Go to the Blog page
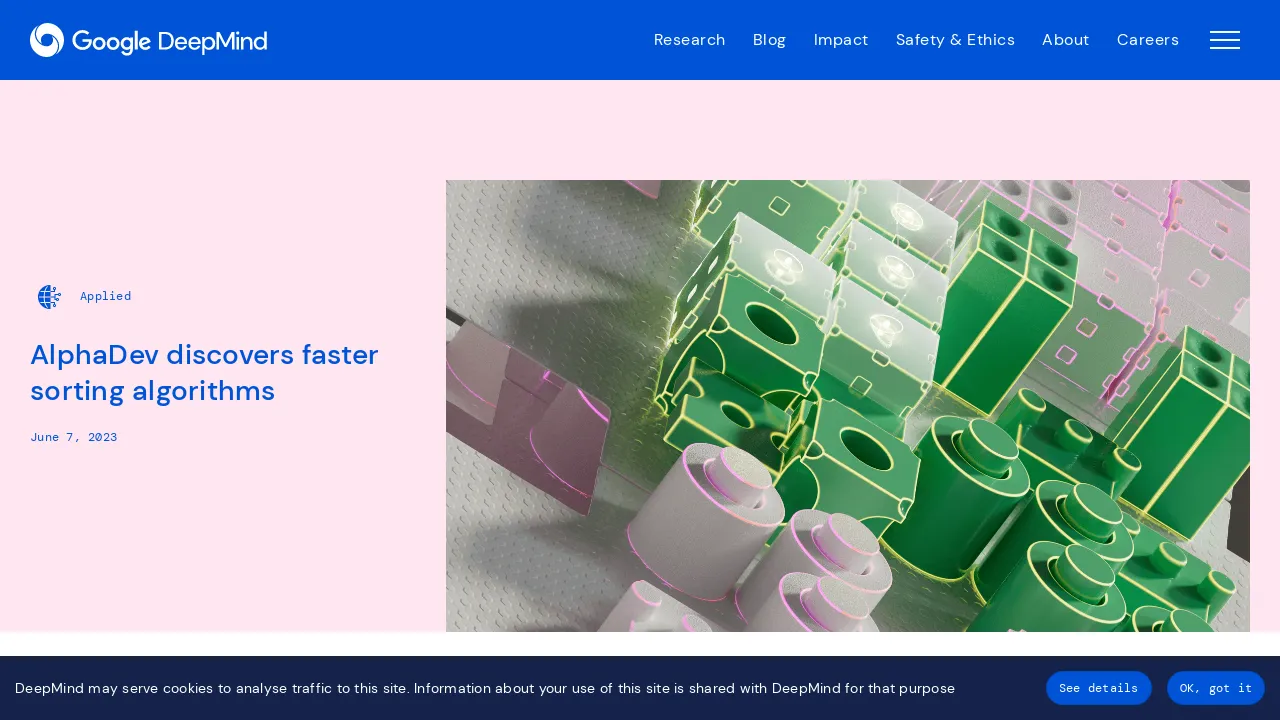The height and width of the screenshot is (720, 1280). [769, 40]
